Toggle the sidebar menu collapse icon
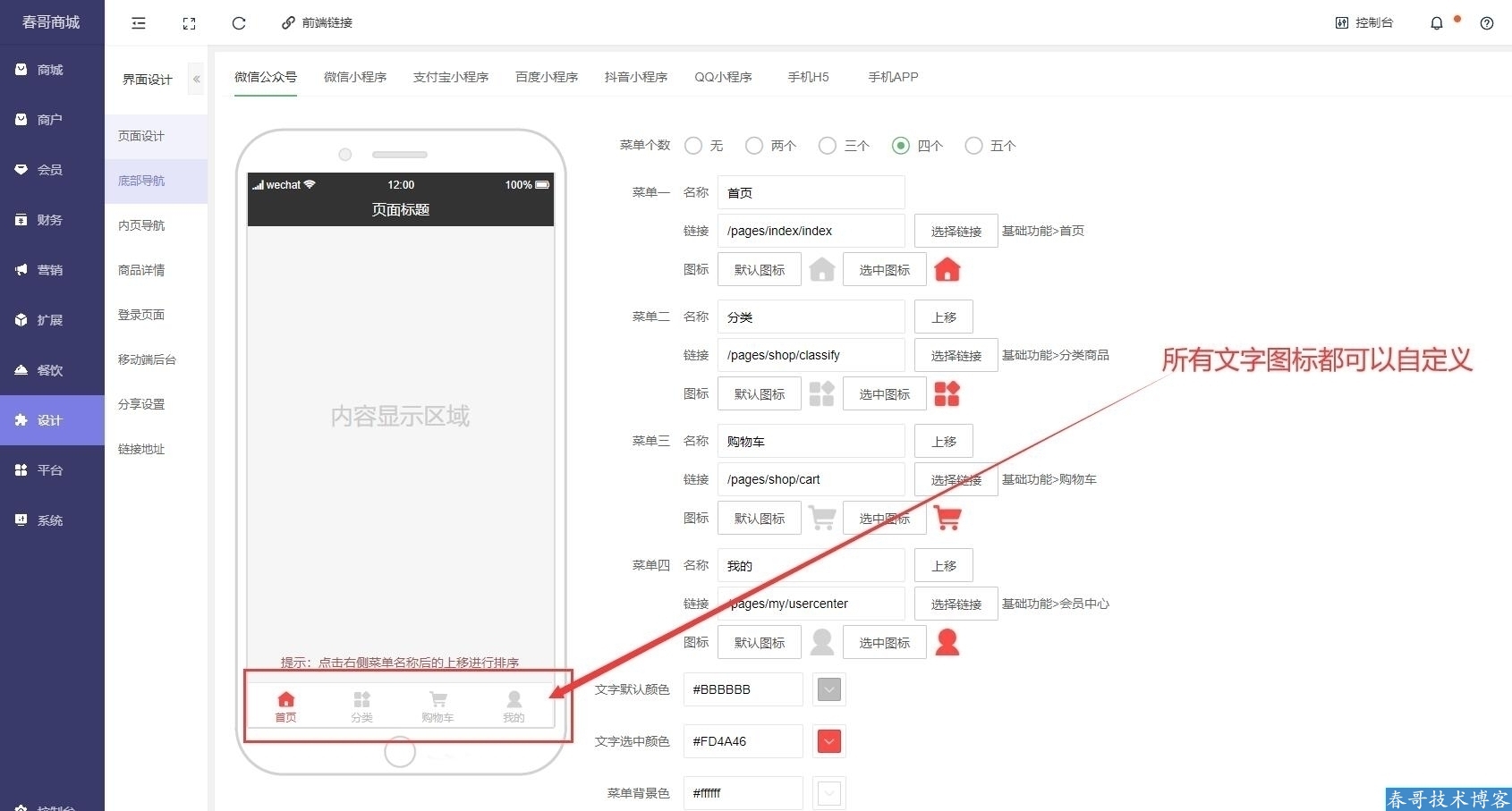The width and height of the screenshot is (1512, 811). pyautogui.click(x=139, y=23)
